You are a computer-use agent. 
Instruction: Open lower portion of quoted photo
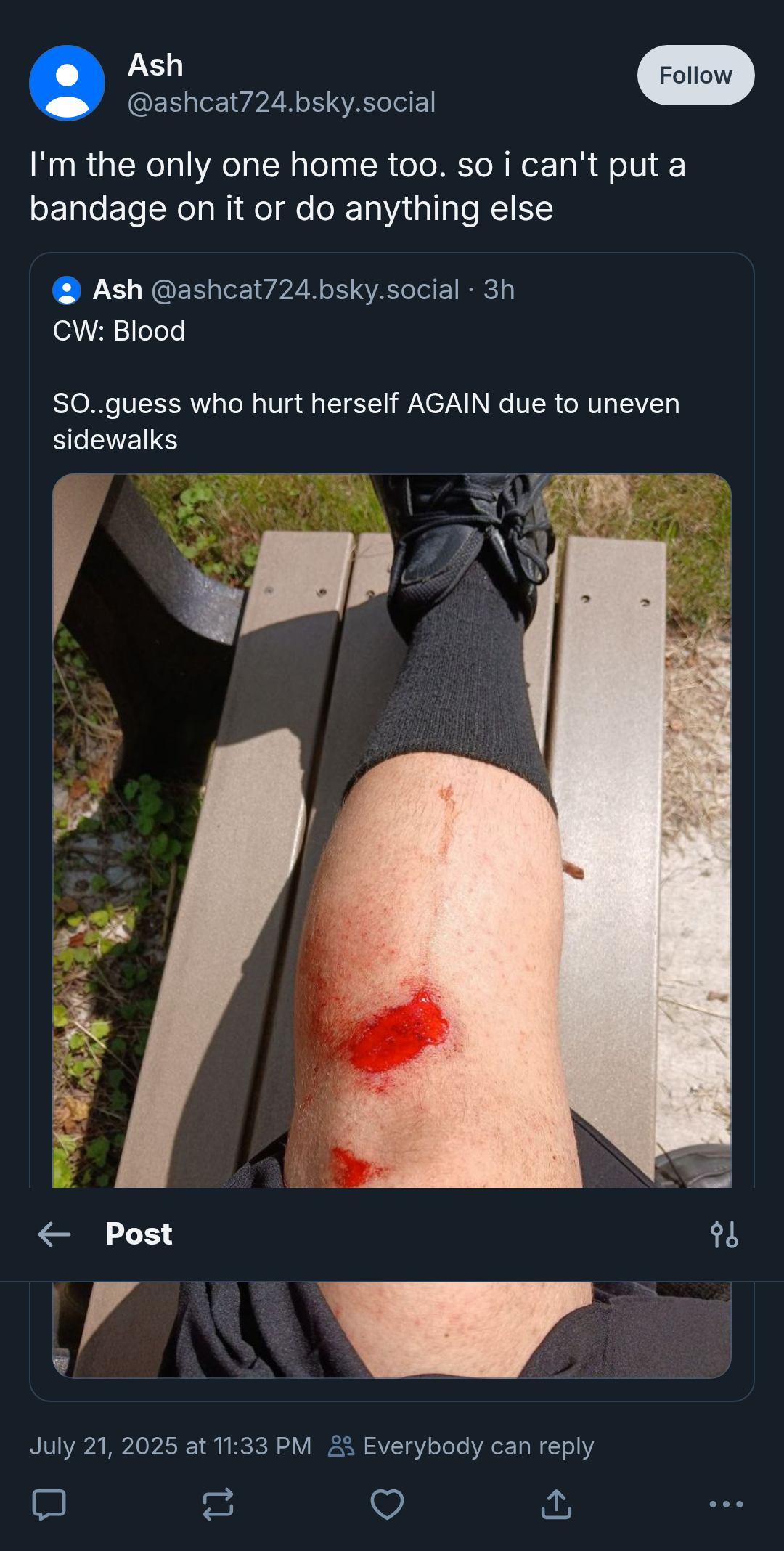[392, 1330]
